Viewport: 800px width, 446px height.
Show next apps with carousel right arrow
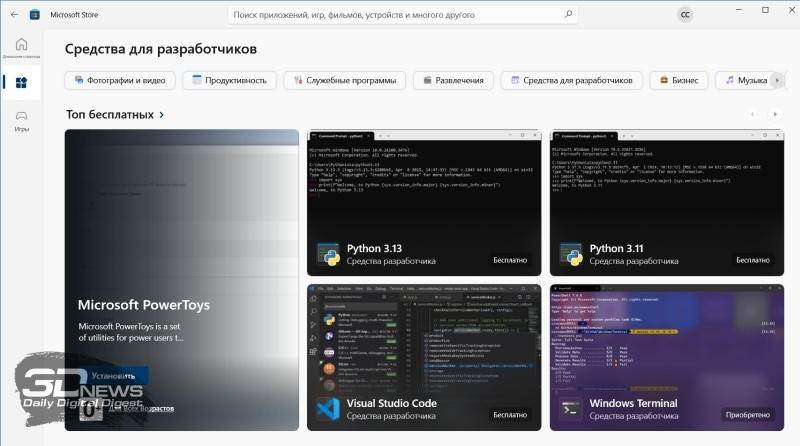tap(777, 115)
